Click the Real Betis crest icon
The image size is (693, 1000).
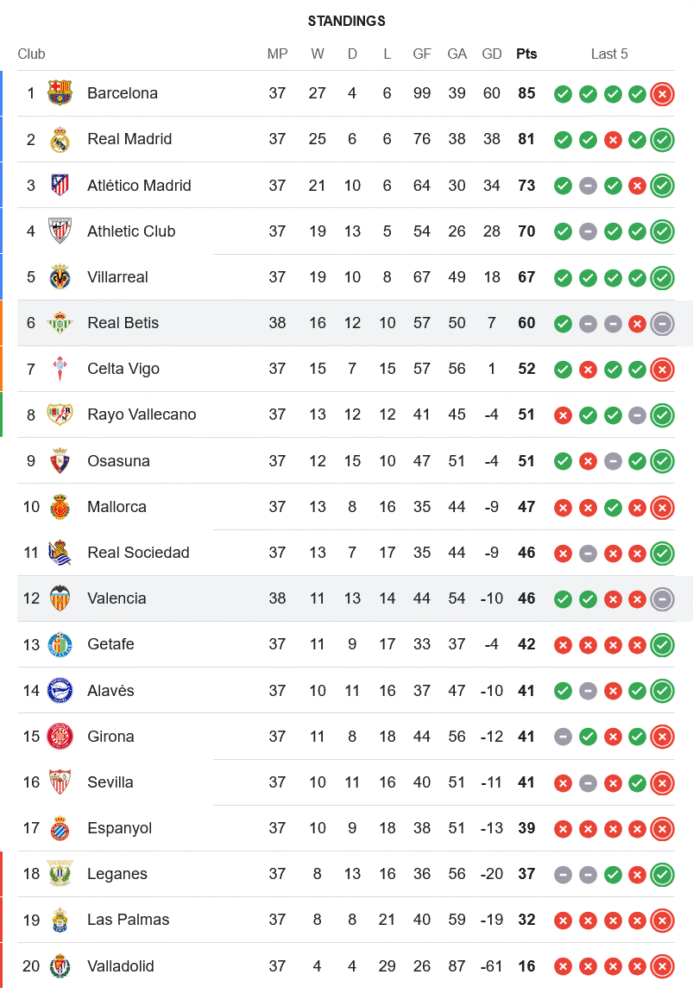60,323
